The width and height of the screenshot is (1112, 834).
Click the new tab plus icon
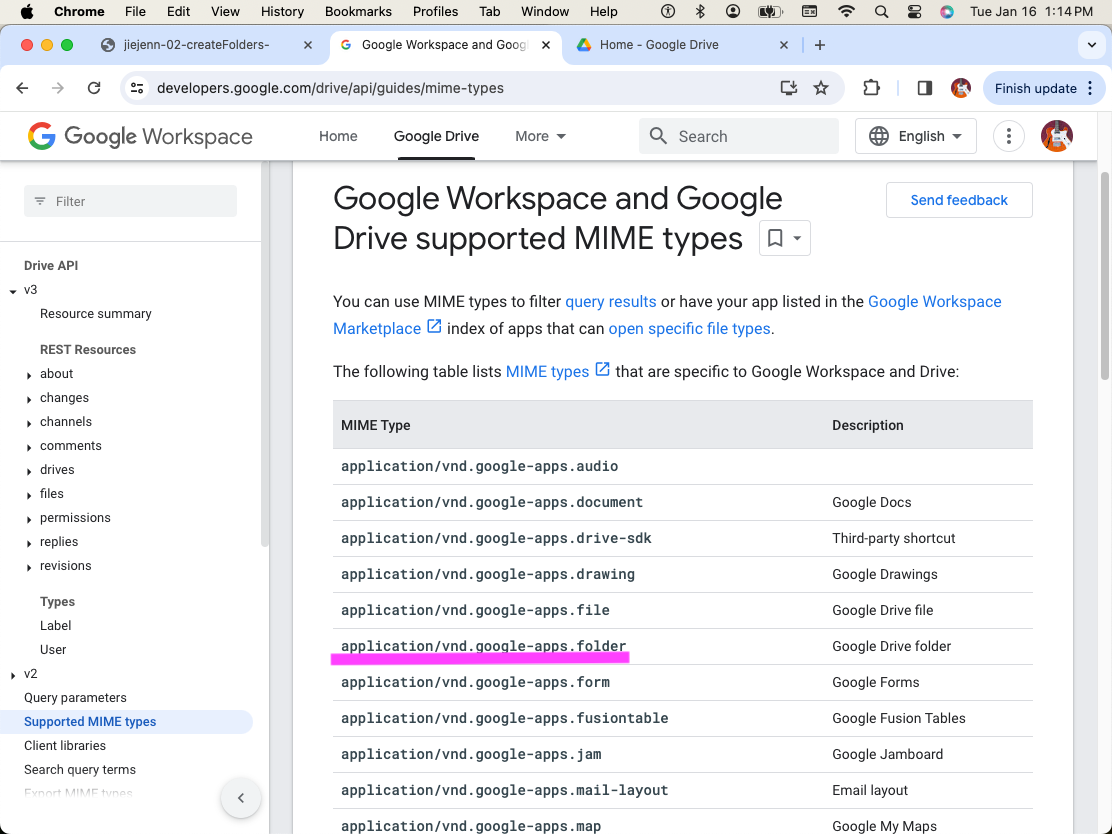click(820, 45)
